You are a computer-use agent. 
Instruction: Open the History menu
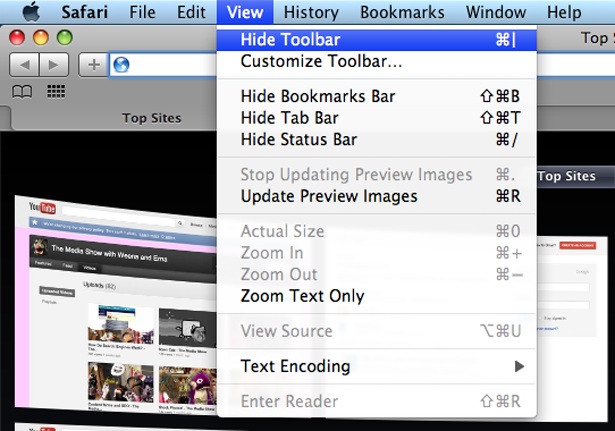(311, 12)
